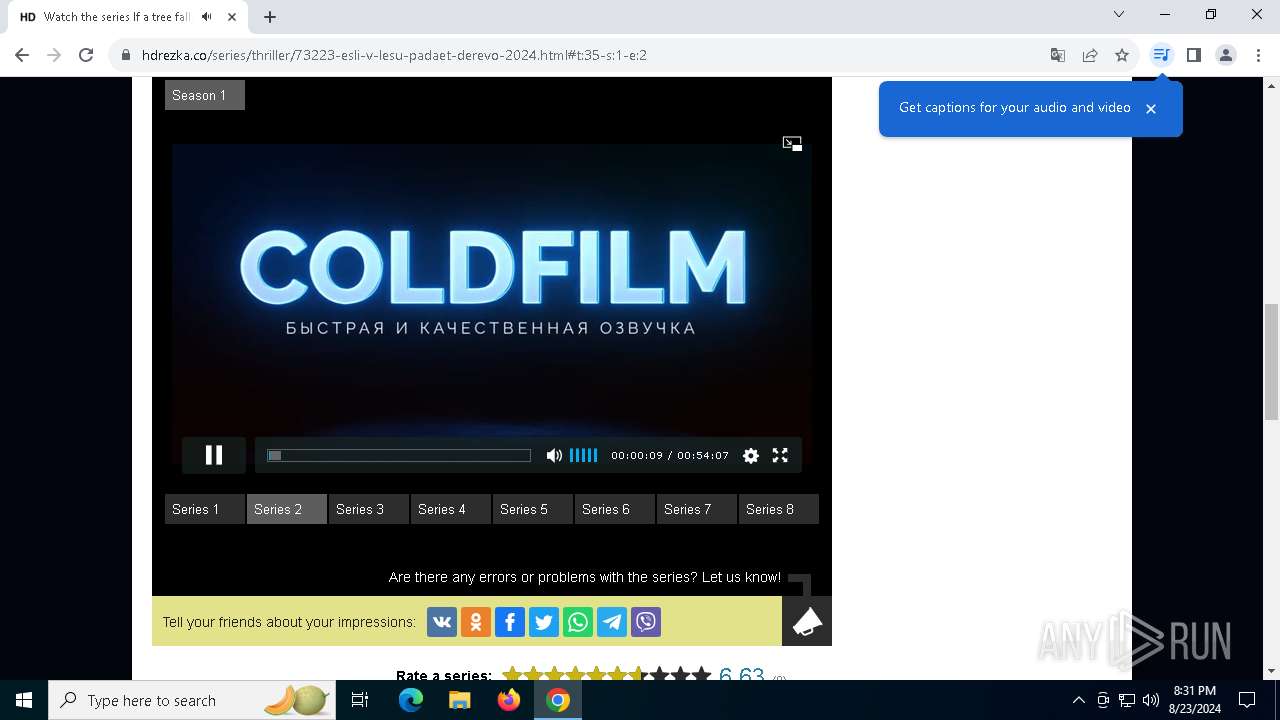The height and width of the screenshot is (720, 1280).
Task: Expand the tab search dropdown
Action: click(1119, 14)
